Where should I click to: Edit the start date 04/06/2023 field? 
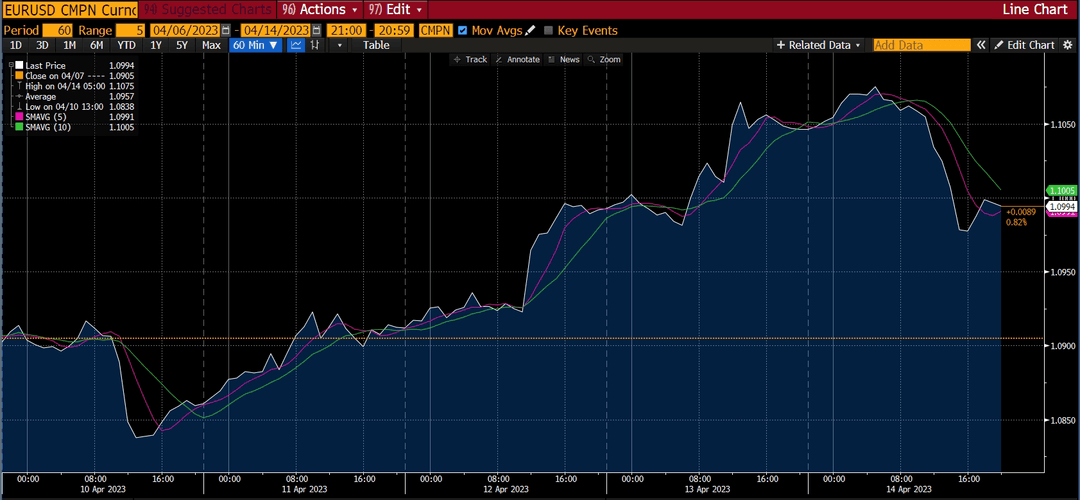point(186,30)
